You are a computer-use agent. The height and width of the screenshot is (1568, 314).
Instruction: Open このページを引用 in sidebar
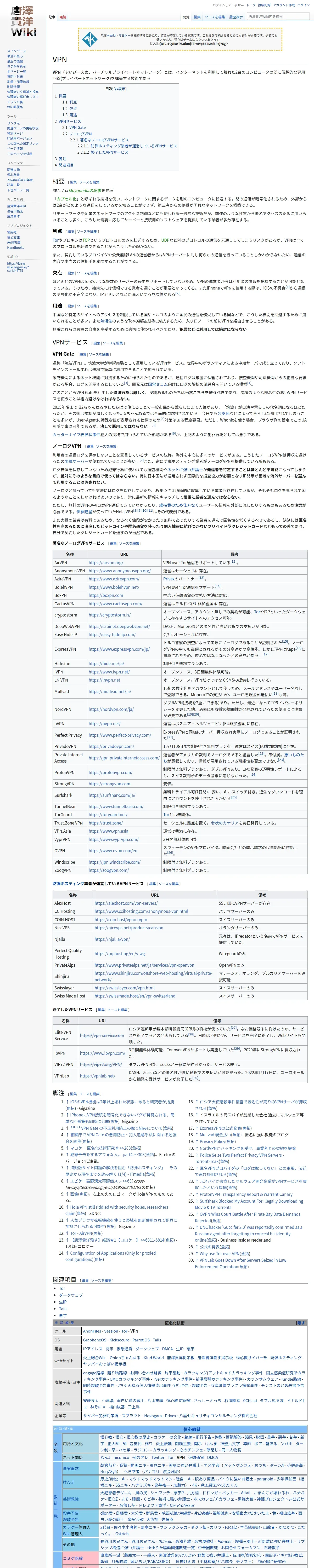(x=20, y=154)
